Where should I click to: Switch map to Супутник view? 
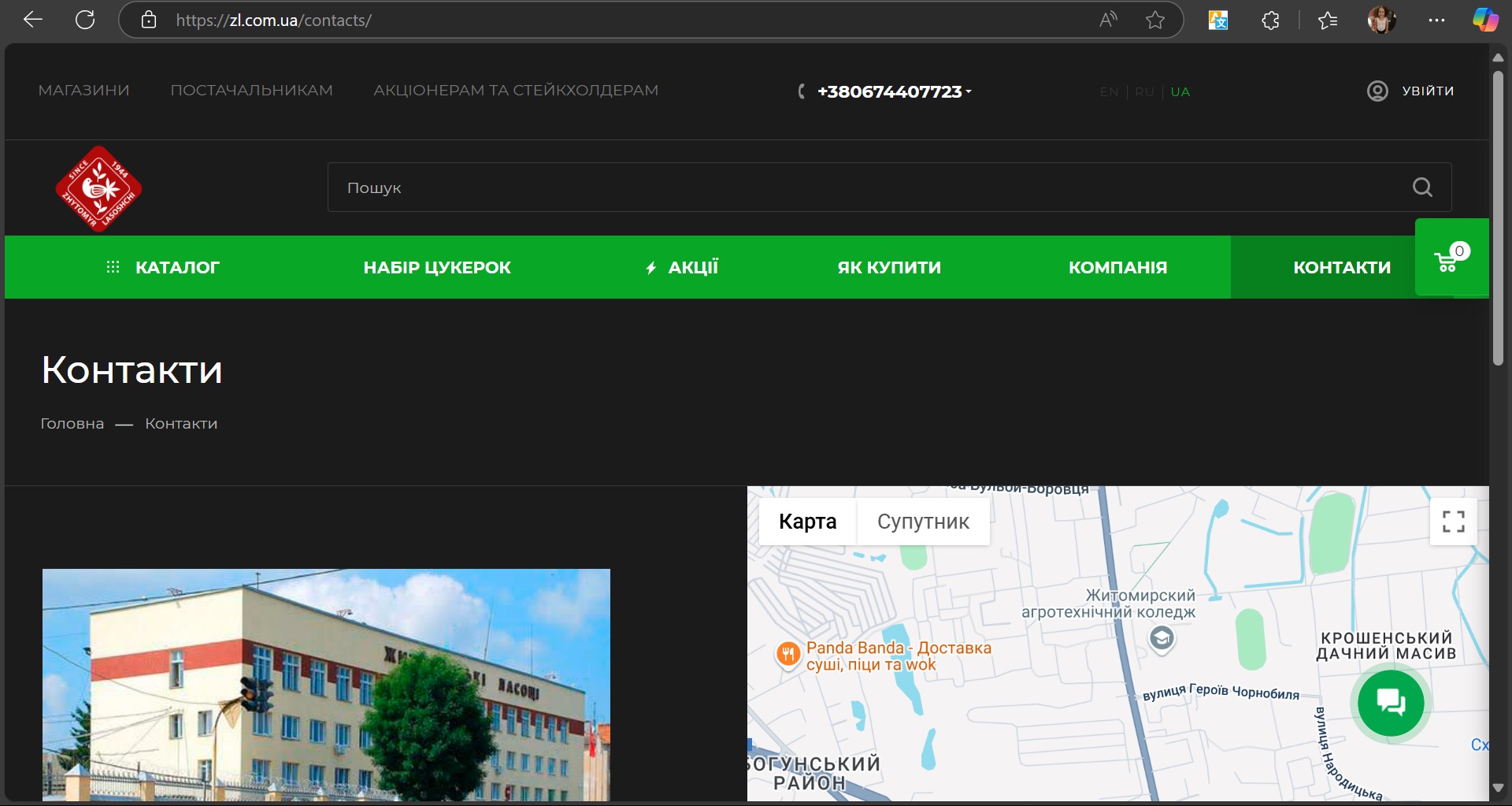[923, 522]
